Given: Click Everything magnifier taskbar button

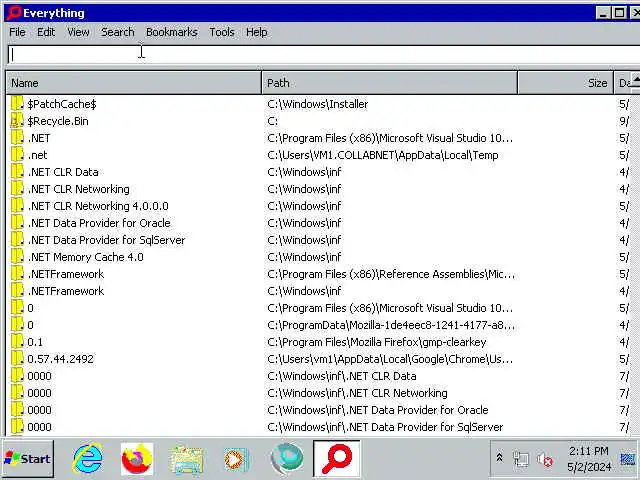Looking at the screenshot, I should click(337, 459).
